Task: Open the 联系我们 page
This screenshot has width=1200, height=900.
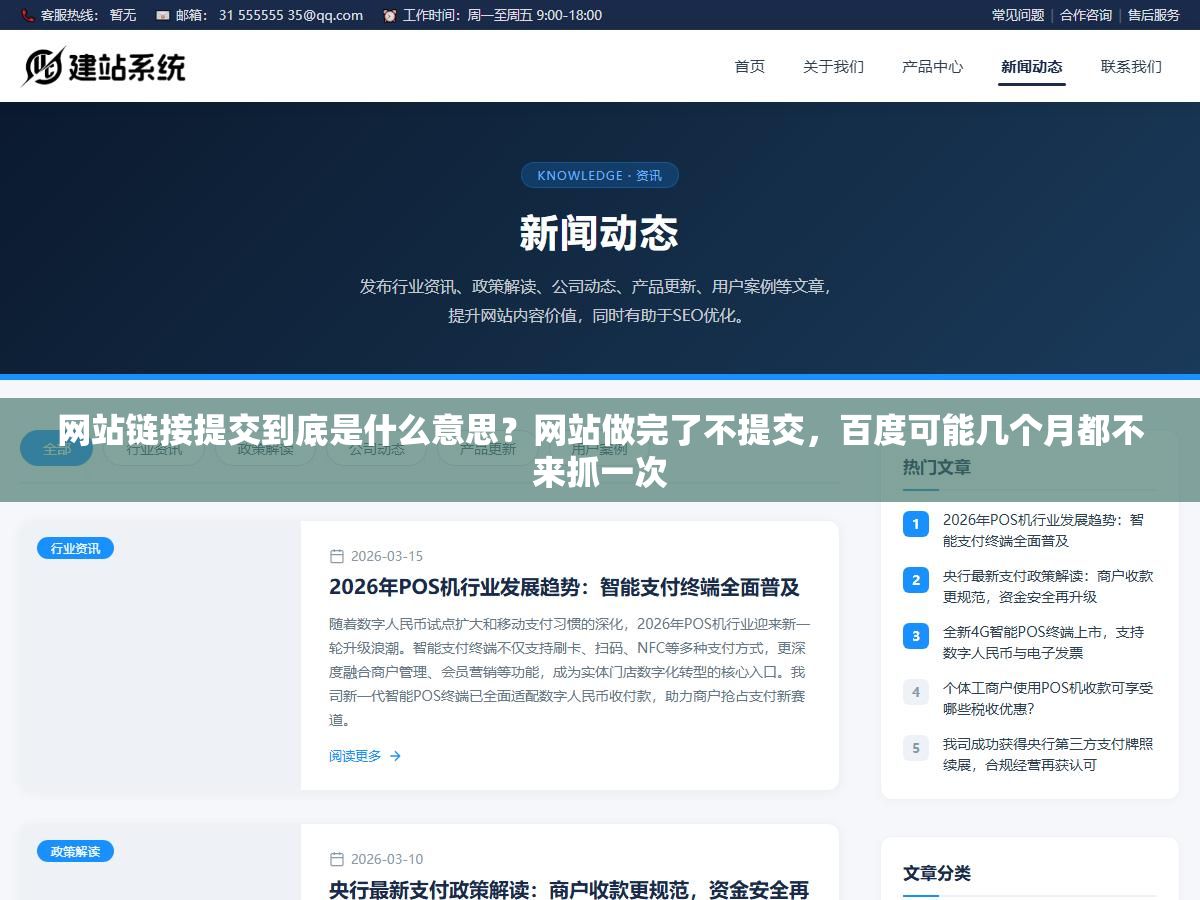Action: coord(1131,67)
